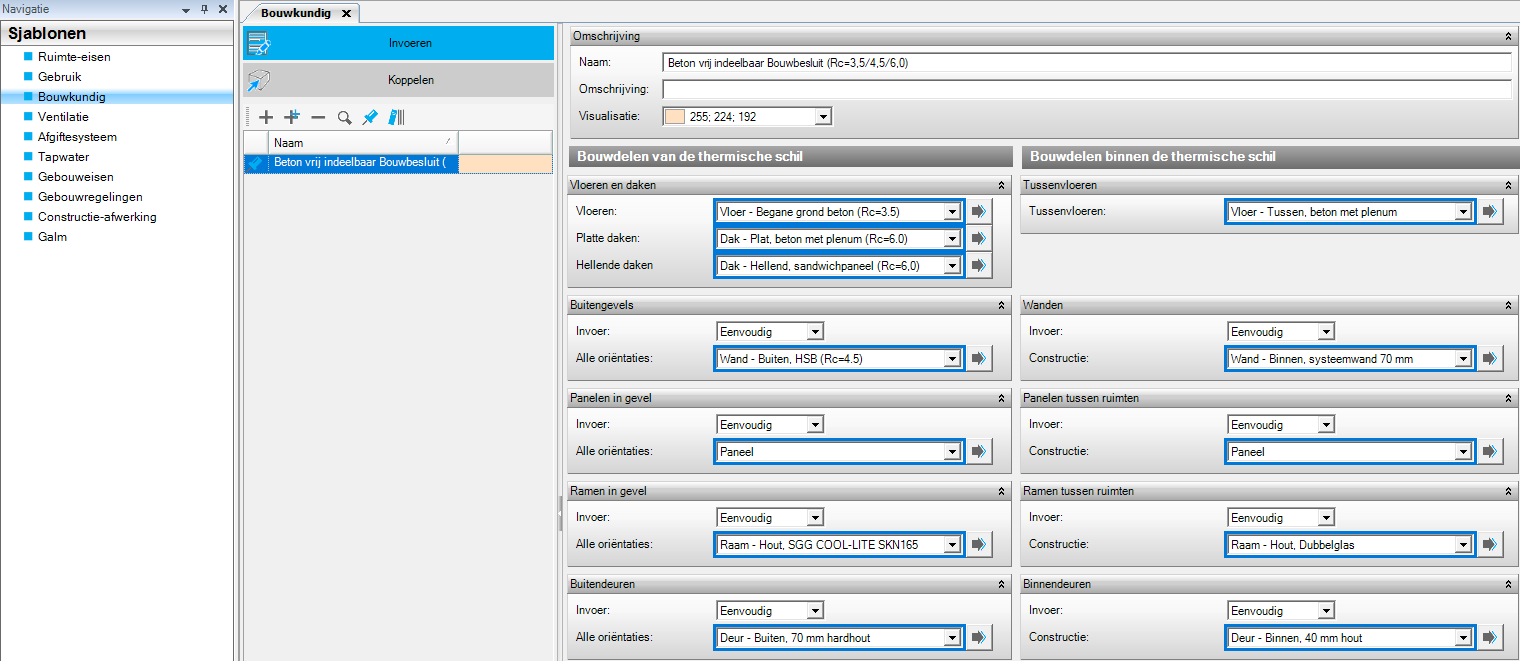
Task: Click arrow button beside Tussenvloeren dropdown
Action: (1490, 212)
